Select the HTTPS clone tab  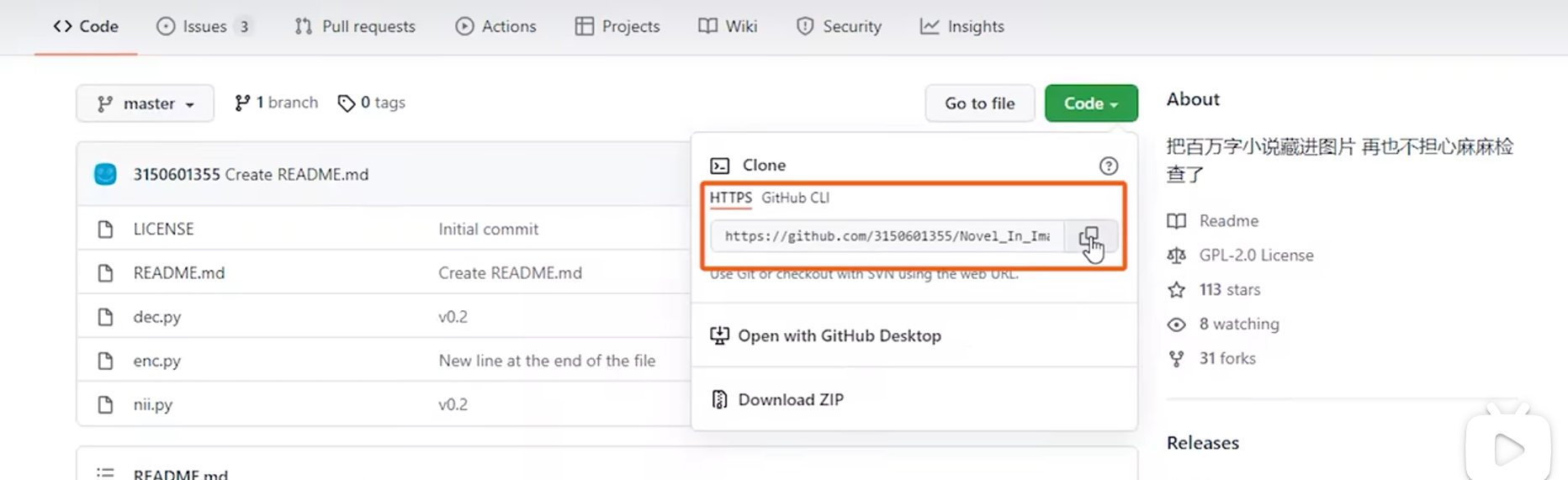pyautogui.click(x=730, y=198)
